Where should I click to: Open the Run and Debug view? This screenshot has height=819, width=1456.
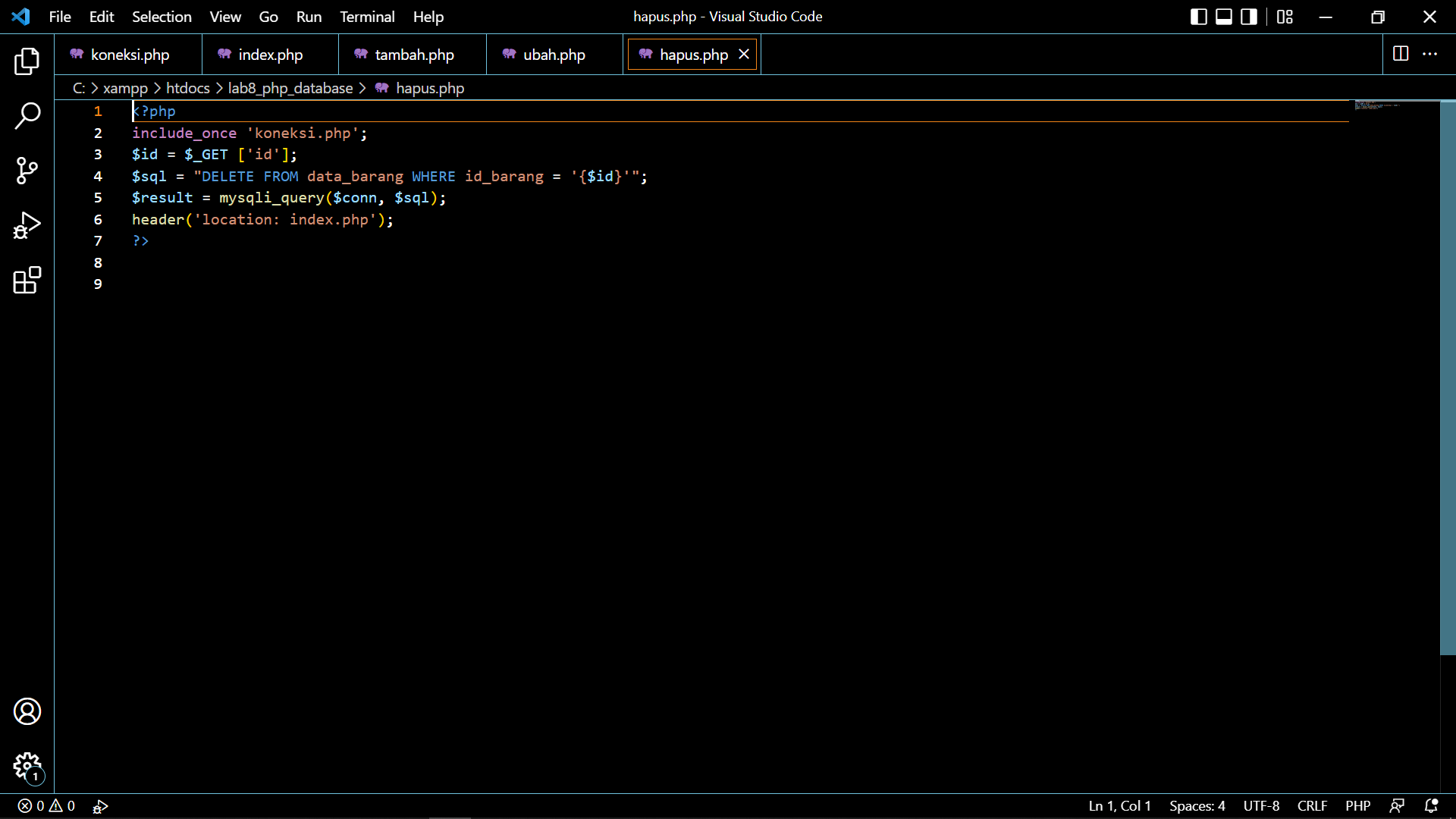coord(27,225)
